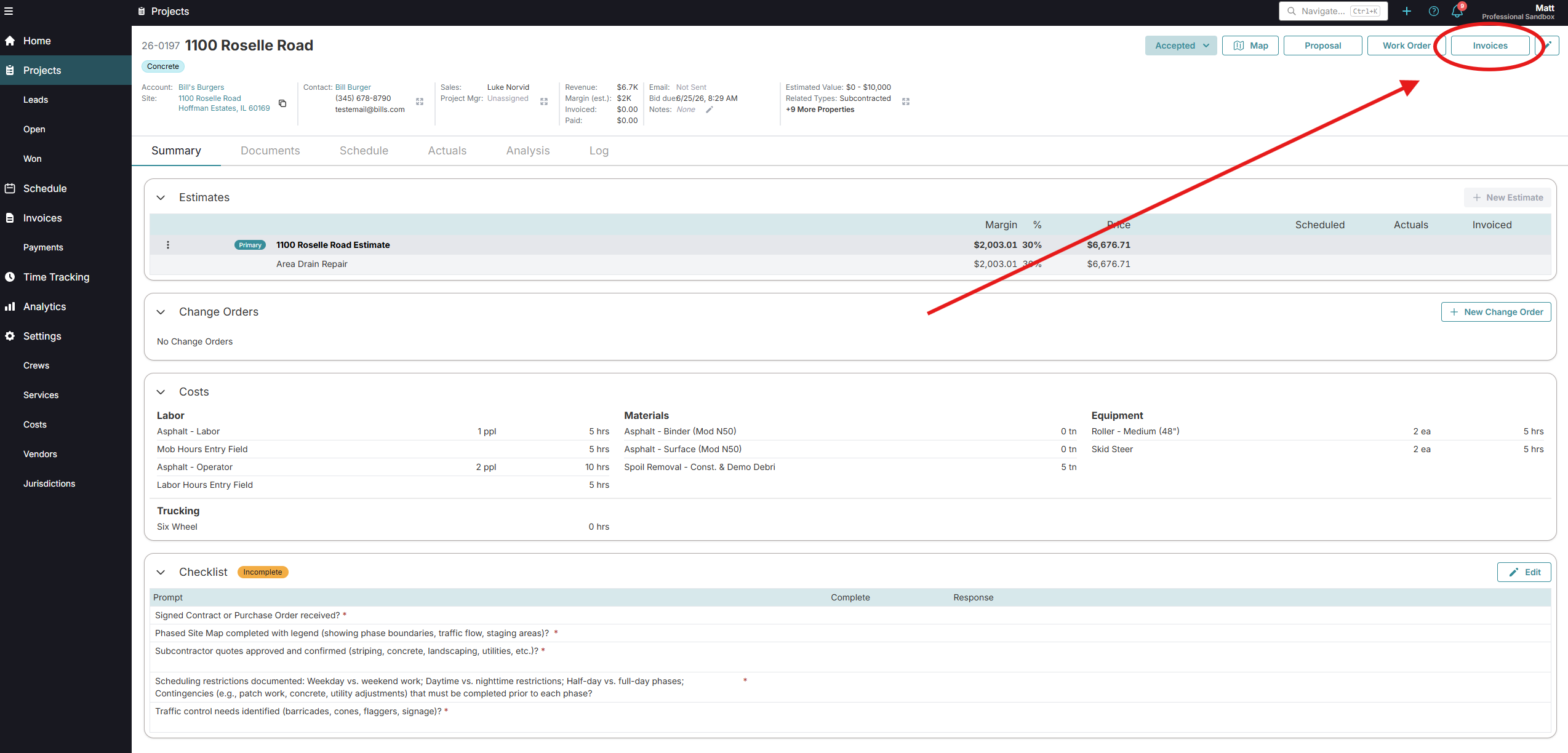Go to Open projects in sidebar
Screen dimensions: 1568x753
point(34,129)
